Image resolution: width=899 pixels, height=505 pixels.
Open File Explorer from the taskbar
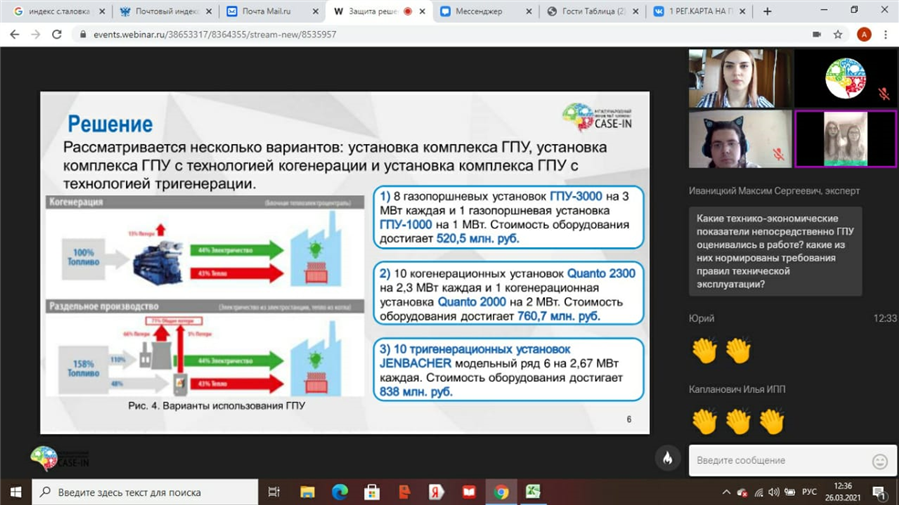click(x=307, y=492)
